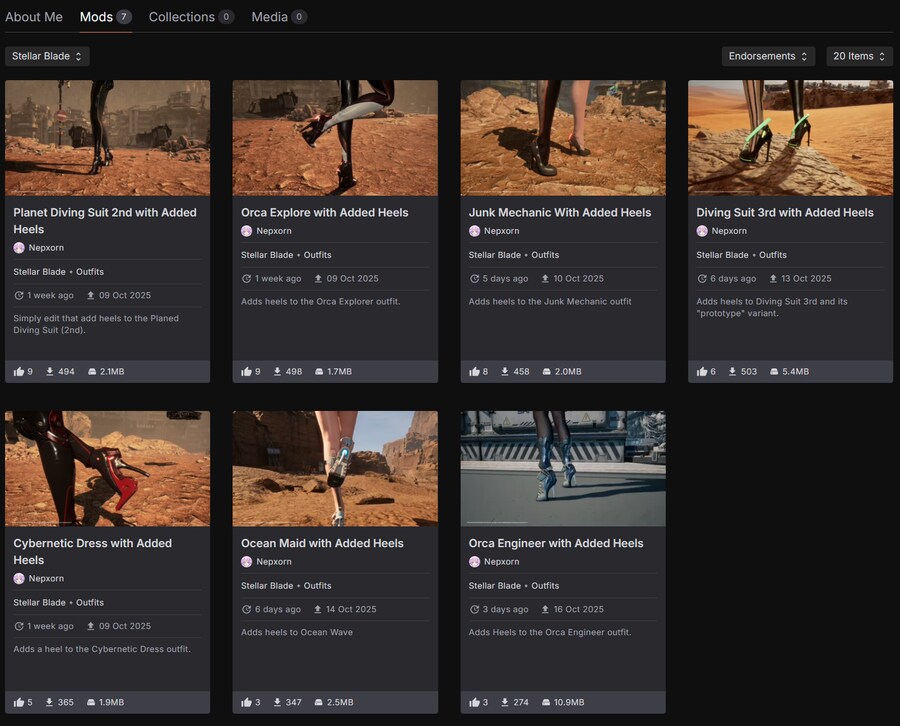Click the thumbs-up icon on Orca Engineer card
This screenshot has width=900, height=726.
click(x=475, y=703)
